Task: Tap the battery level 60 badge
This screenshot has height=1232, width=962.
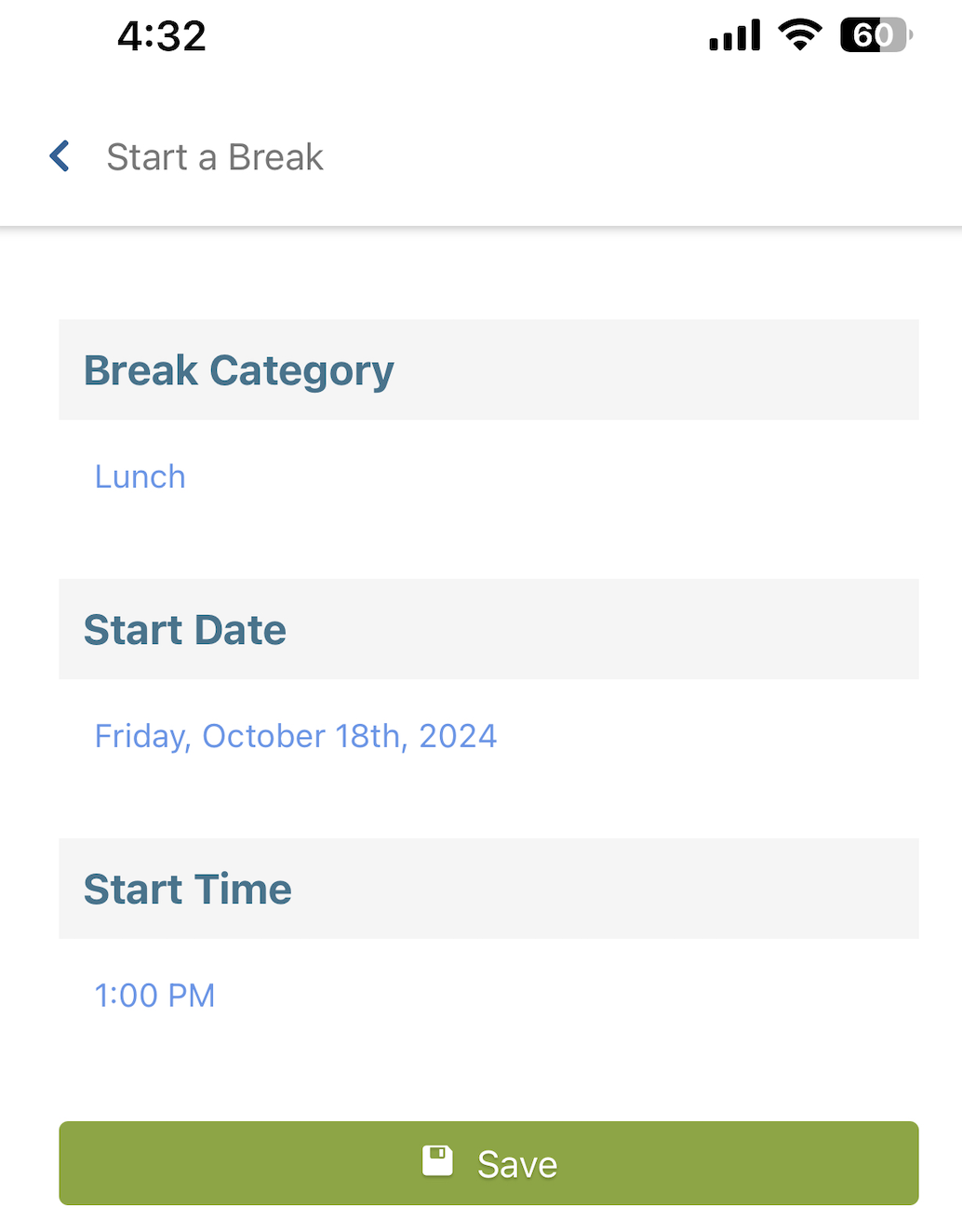Action: coord(873,34)
